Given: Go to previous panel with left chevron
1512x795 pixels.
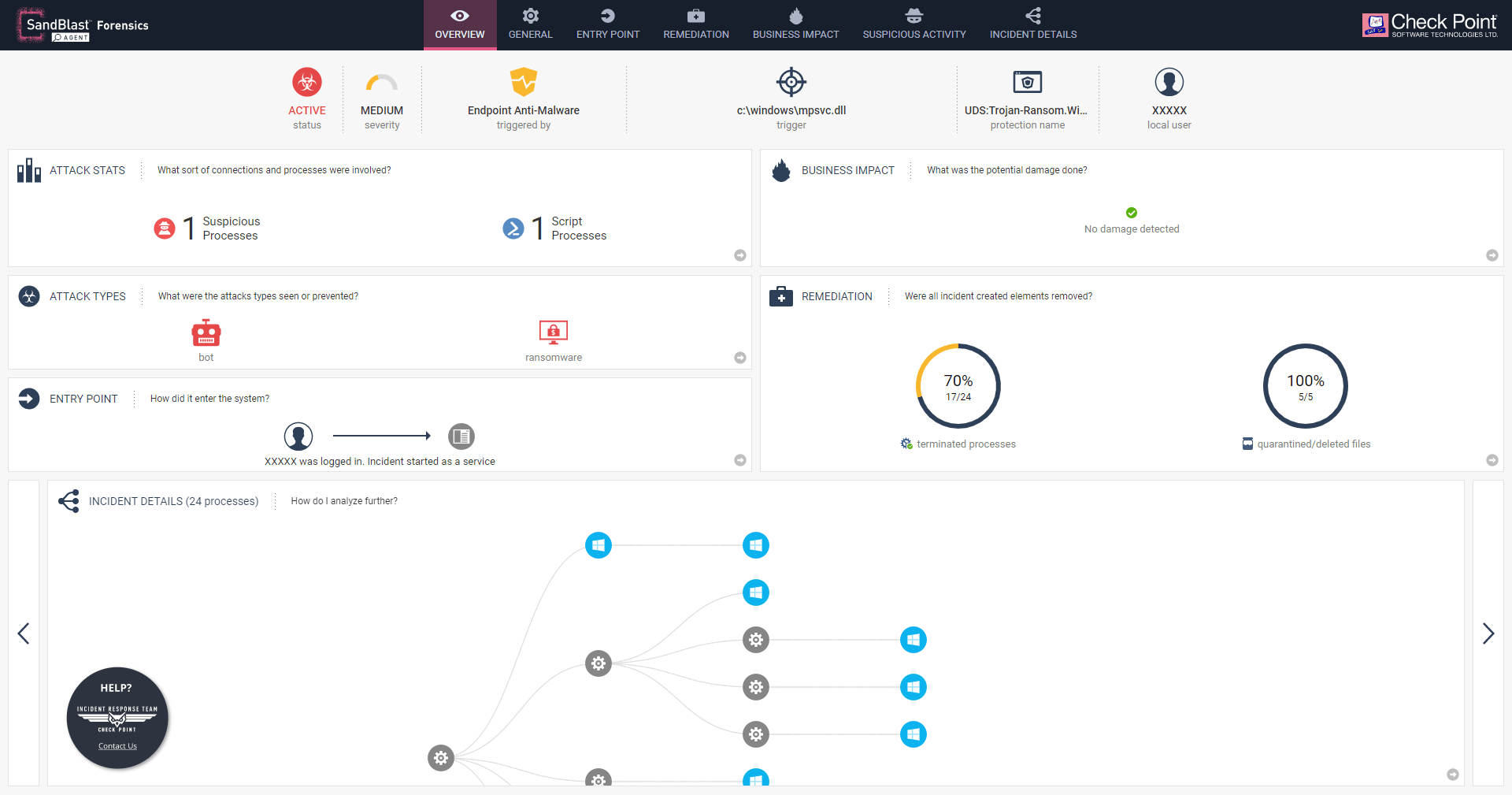Looking at the screenshot, I should coord(24,633).
